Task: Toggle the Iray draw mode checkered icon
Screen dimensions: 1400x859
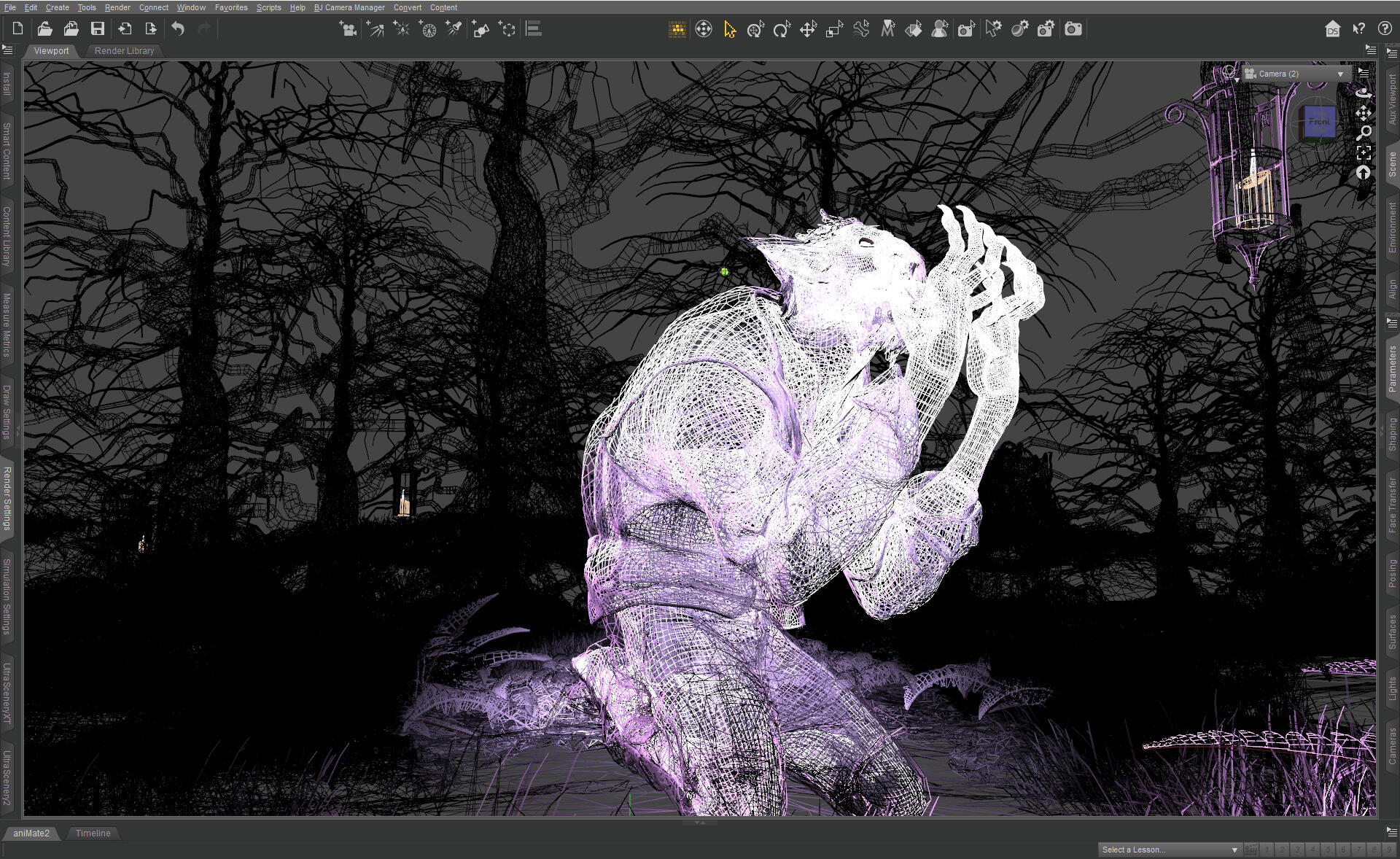Action: click(x=677, y=29)
